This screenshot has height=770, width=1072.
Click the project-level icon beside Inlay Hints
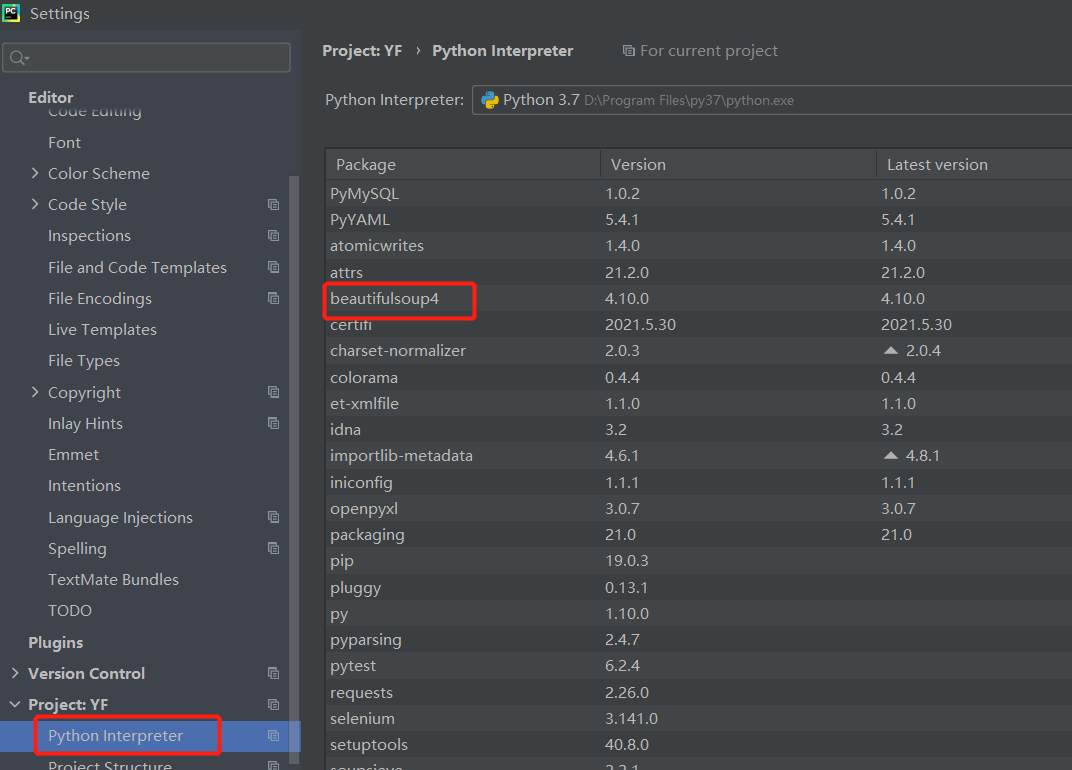pos(273,423)
